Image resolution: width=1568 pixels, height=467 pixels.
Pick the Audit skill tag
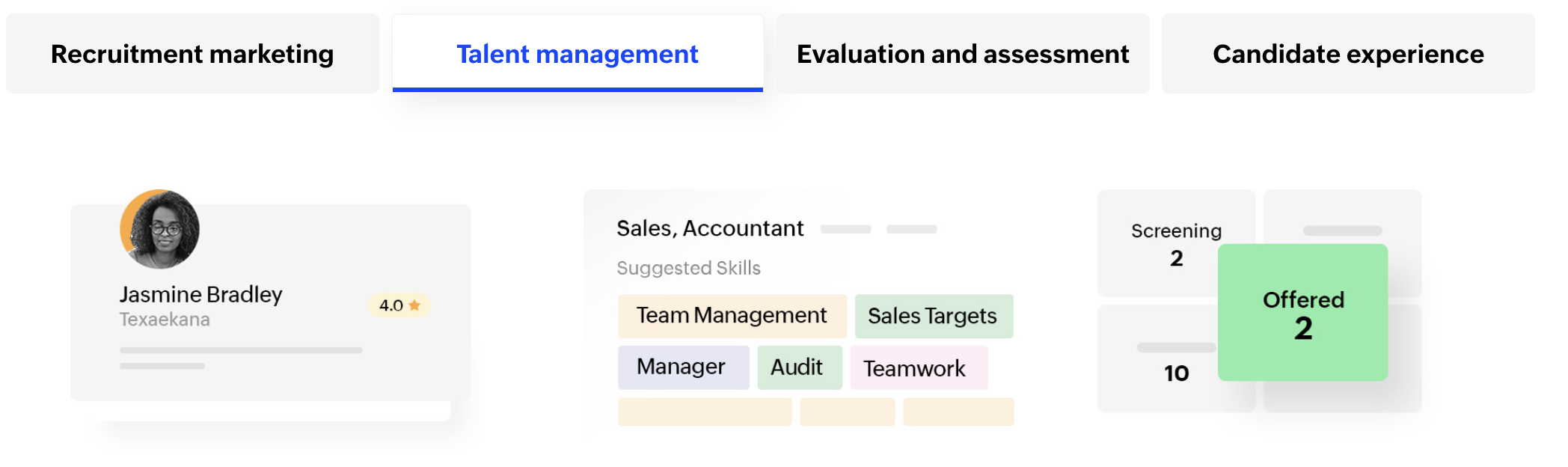pyautogui.click(x=798, y=367)
